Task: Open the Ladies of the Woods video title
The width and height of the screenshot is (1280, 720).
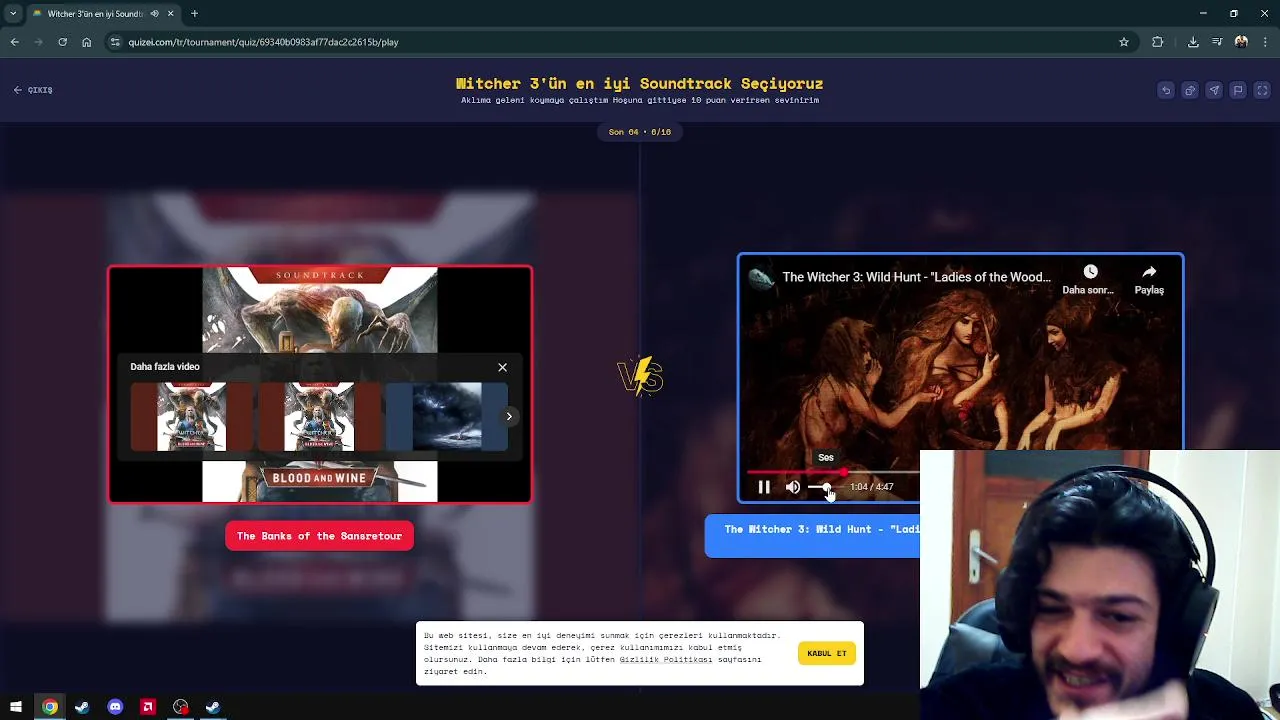Action: [916, 277]
